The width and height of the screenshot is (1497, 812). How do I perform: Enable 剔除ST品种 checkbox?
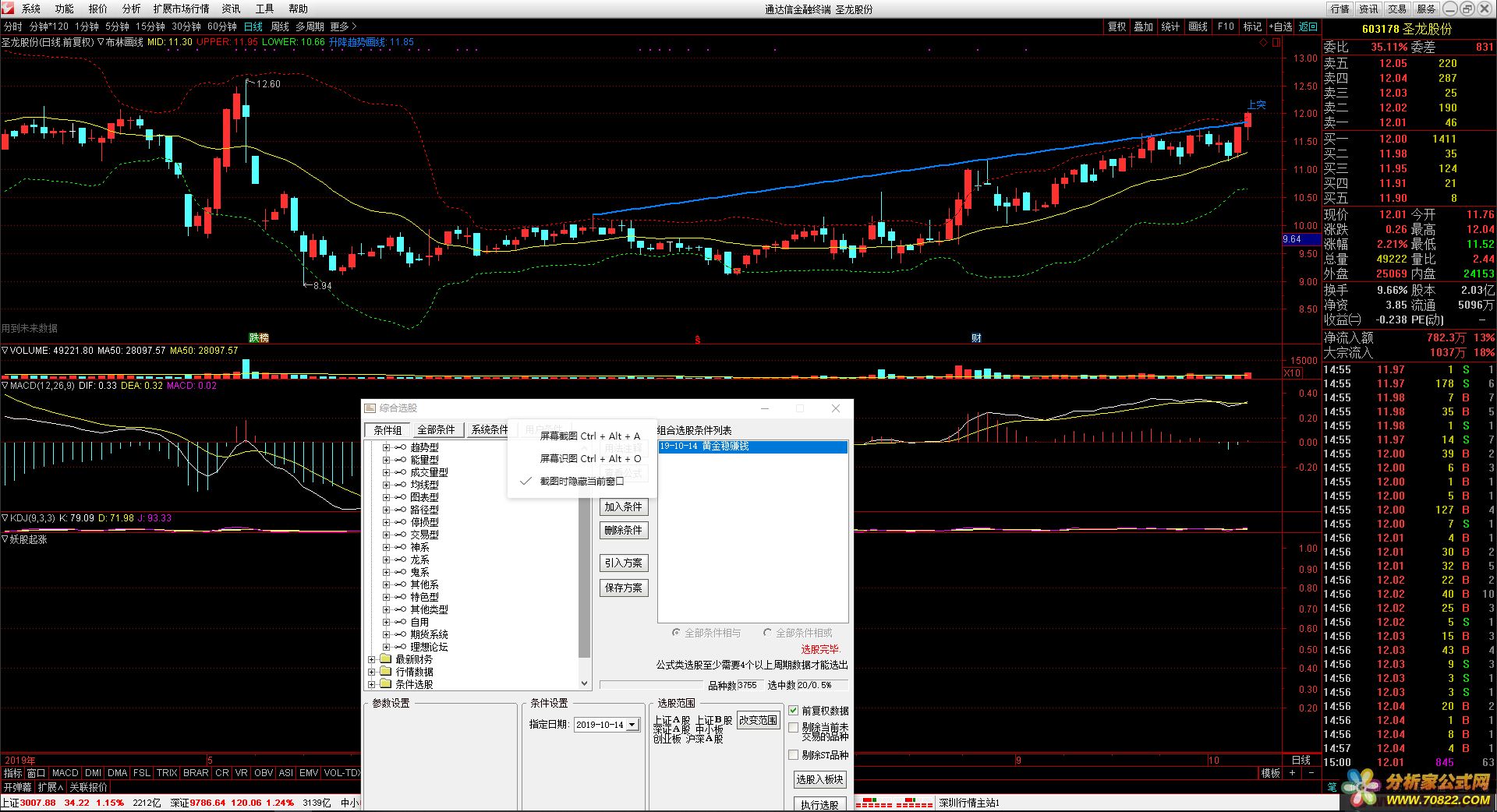coord(794,755)
